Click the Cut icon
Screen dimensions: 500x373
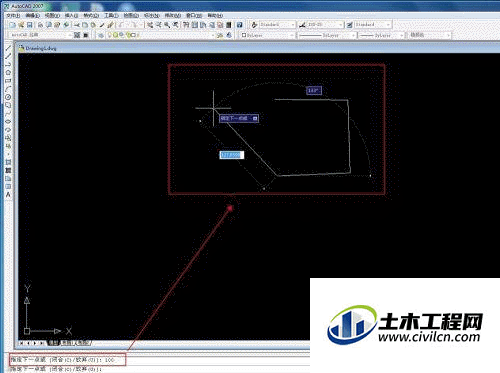point(77,25)
